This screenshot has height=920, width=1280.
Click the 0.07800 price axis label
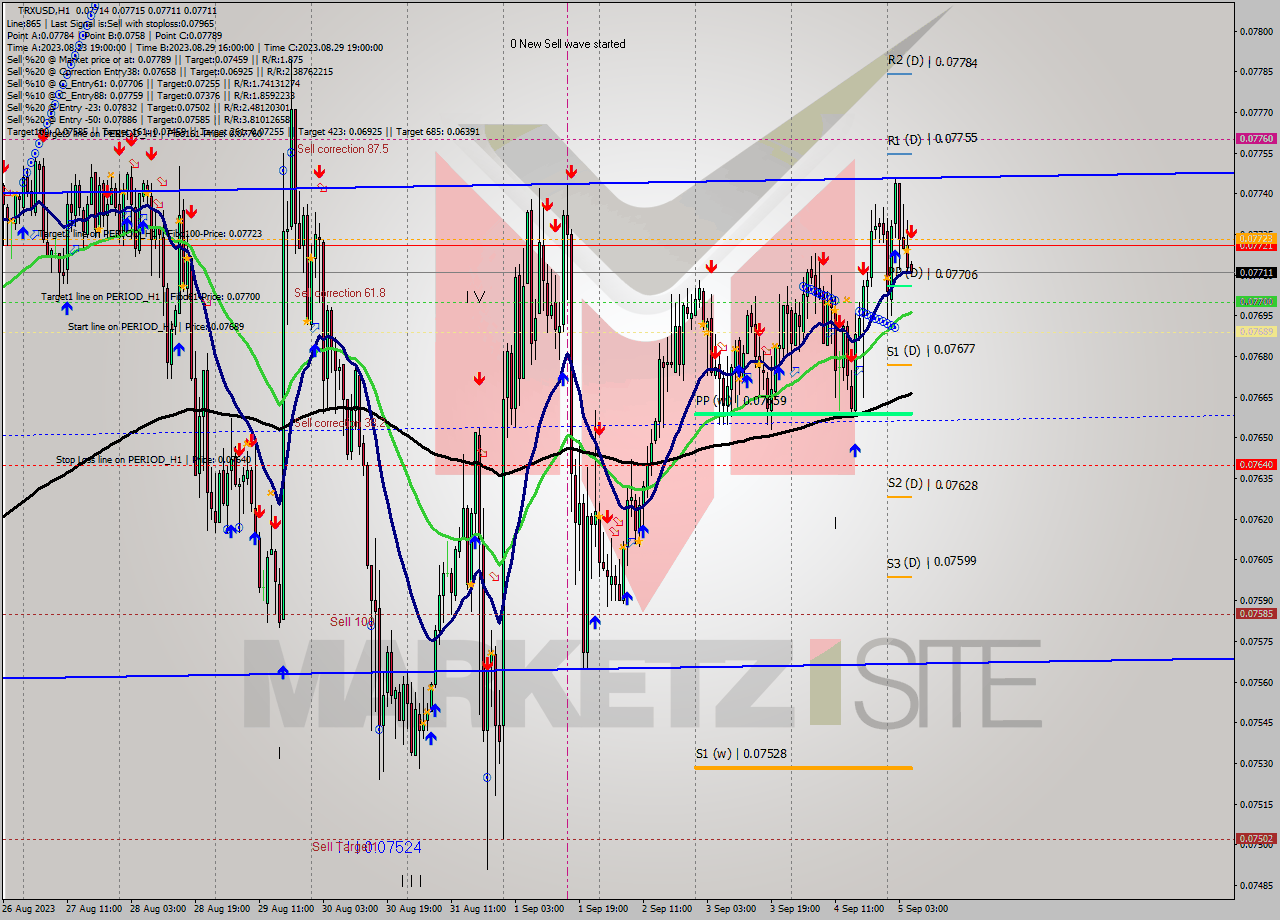(x=1256, y=31)
